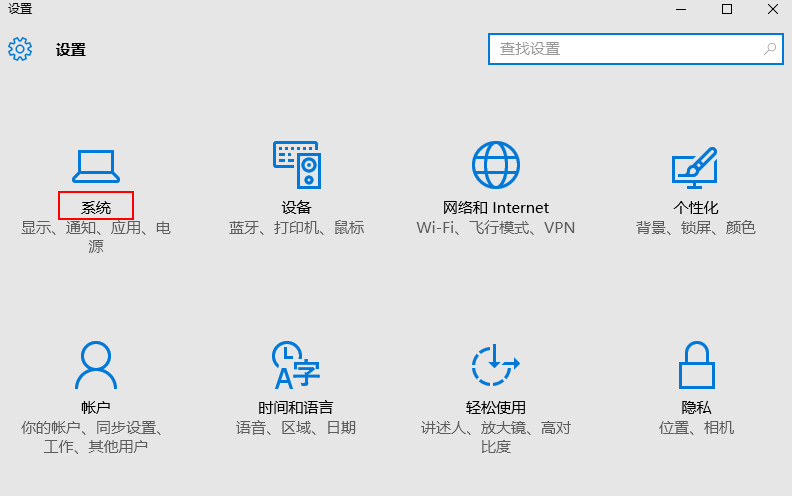Select the 系统 label

pos(96,208)
